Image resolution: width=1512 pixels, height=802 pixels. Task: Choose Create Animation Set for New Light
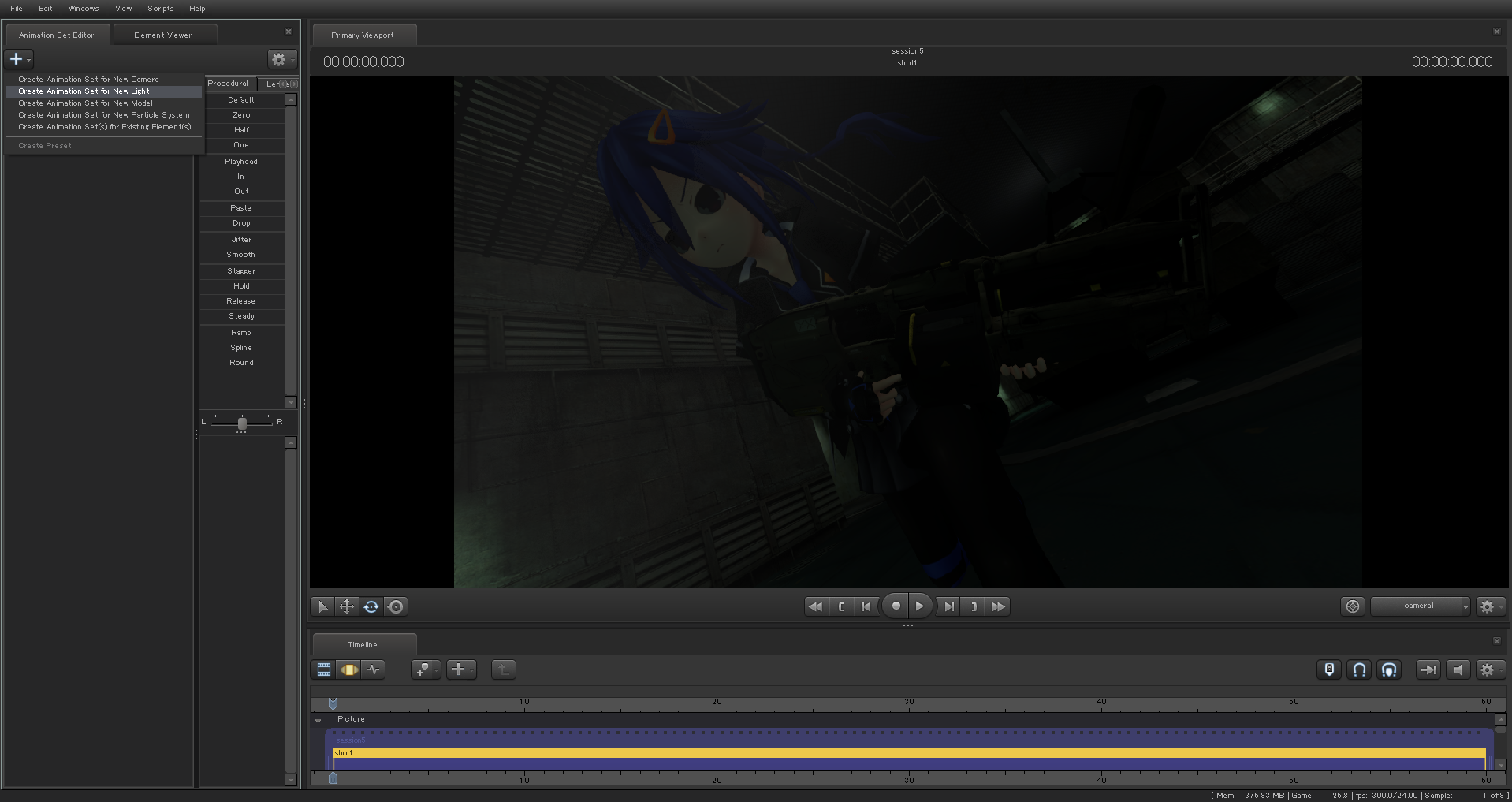point(104,91)
